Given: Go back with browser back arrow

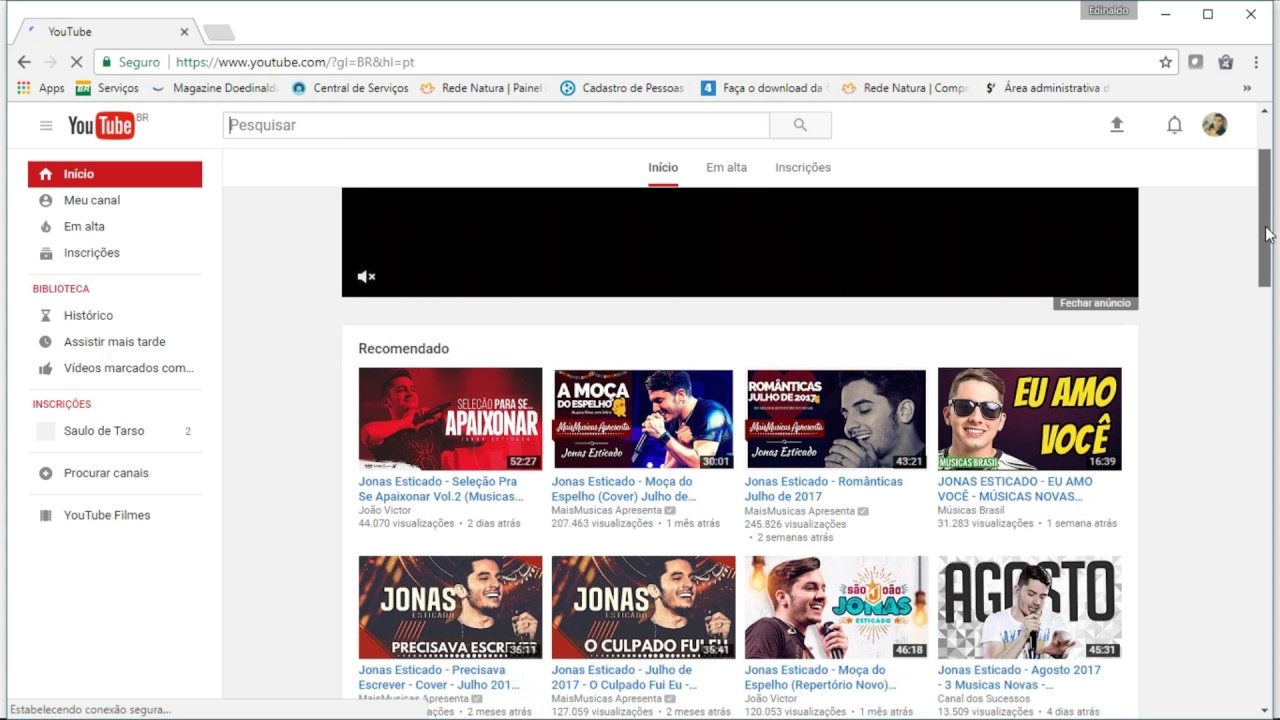Looking at the screenshot, I should 24,62.
